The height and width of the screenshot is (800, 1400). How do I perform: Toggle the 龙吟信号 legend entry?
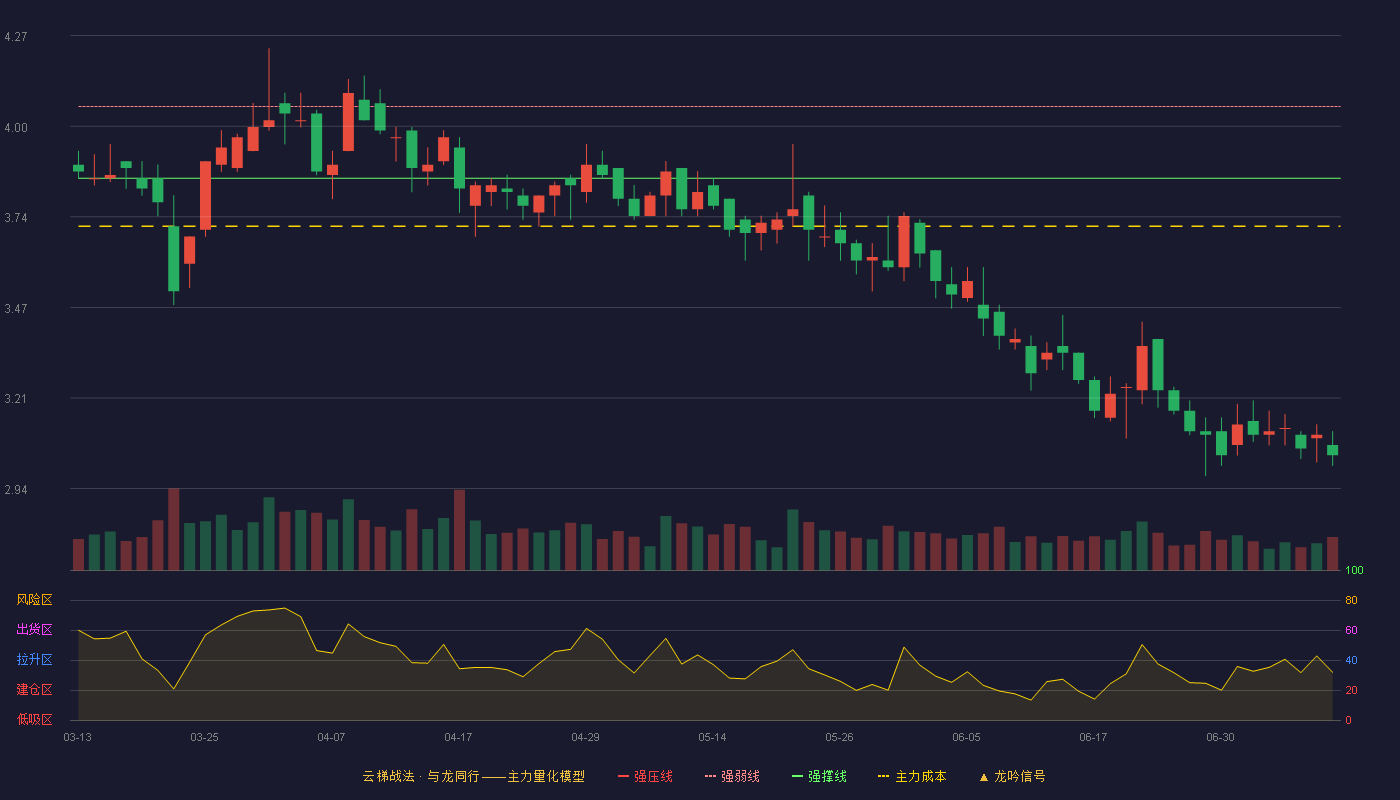[1012, 776]
